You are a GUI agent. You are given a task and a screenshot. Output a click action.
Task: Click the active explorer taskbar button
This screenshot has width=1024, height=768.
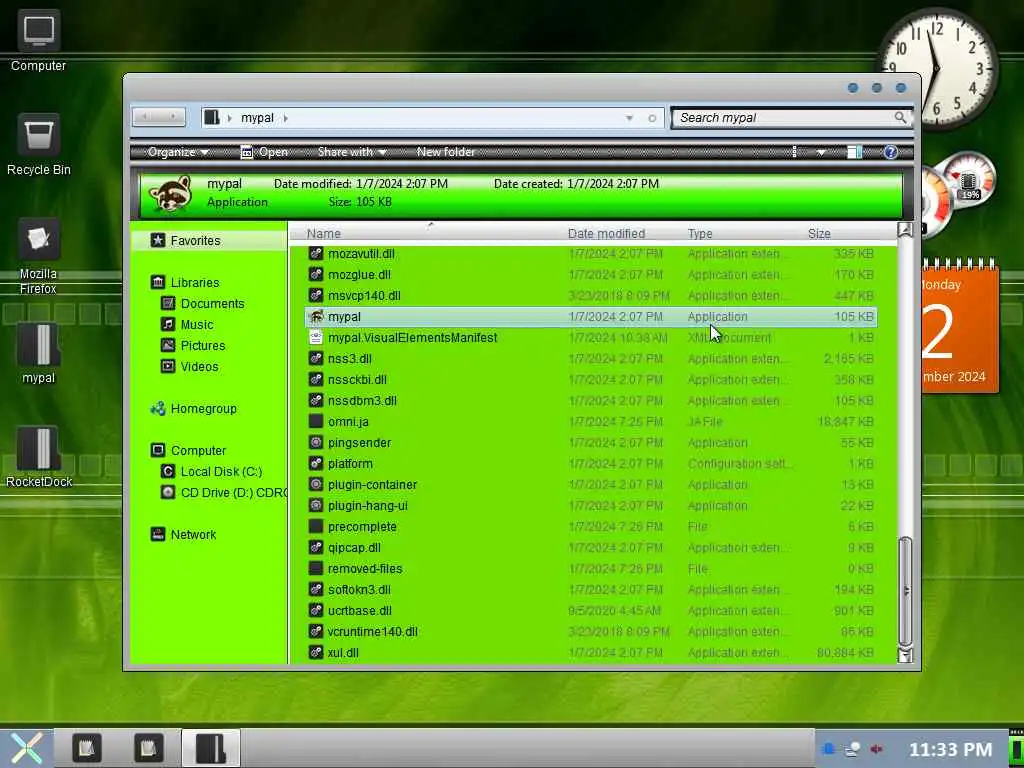(210, 748)
